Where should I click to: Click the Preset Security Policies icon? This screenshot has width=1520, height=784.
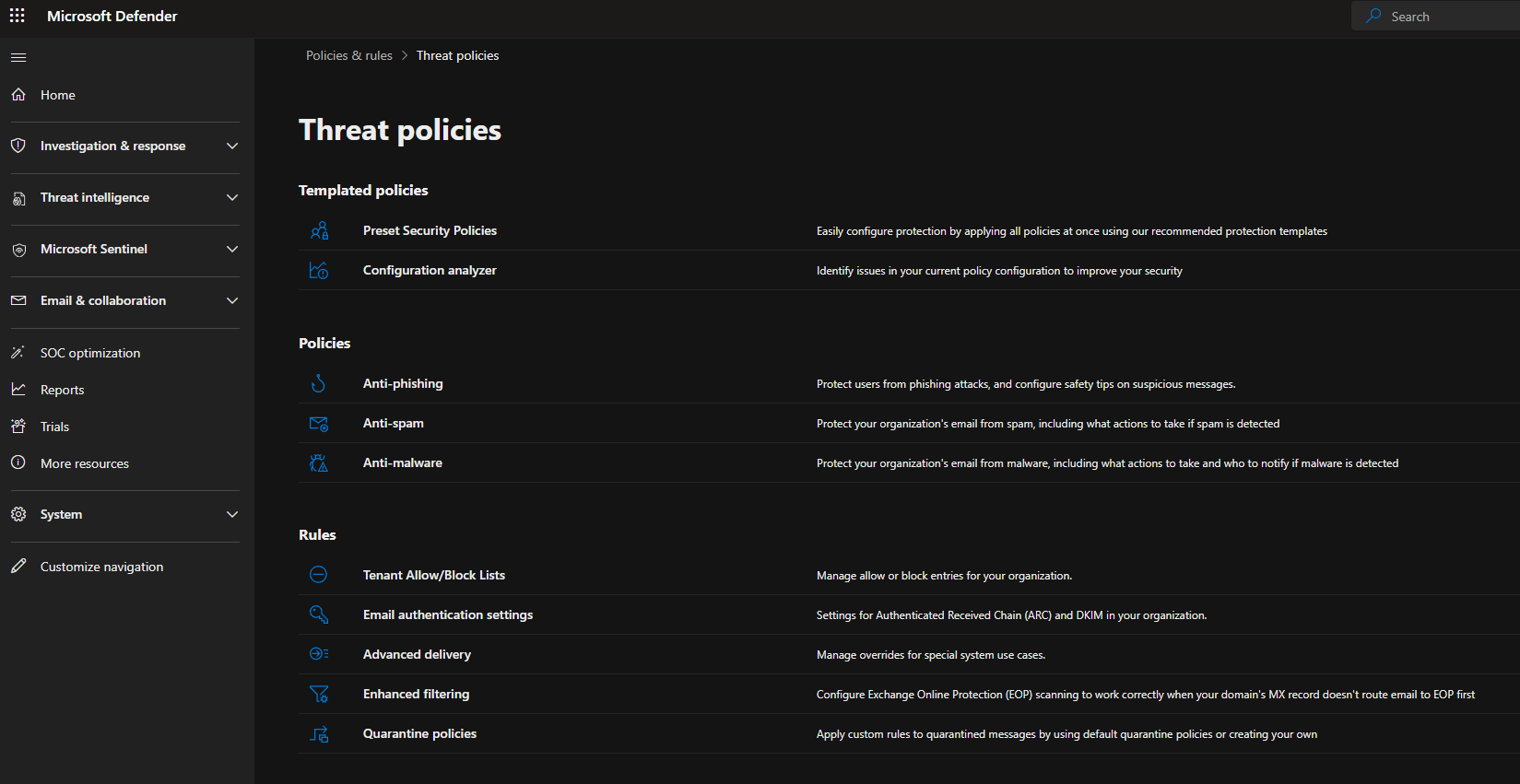[319, 230]
